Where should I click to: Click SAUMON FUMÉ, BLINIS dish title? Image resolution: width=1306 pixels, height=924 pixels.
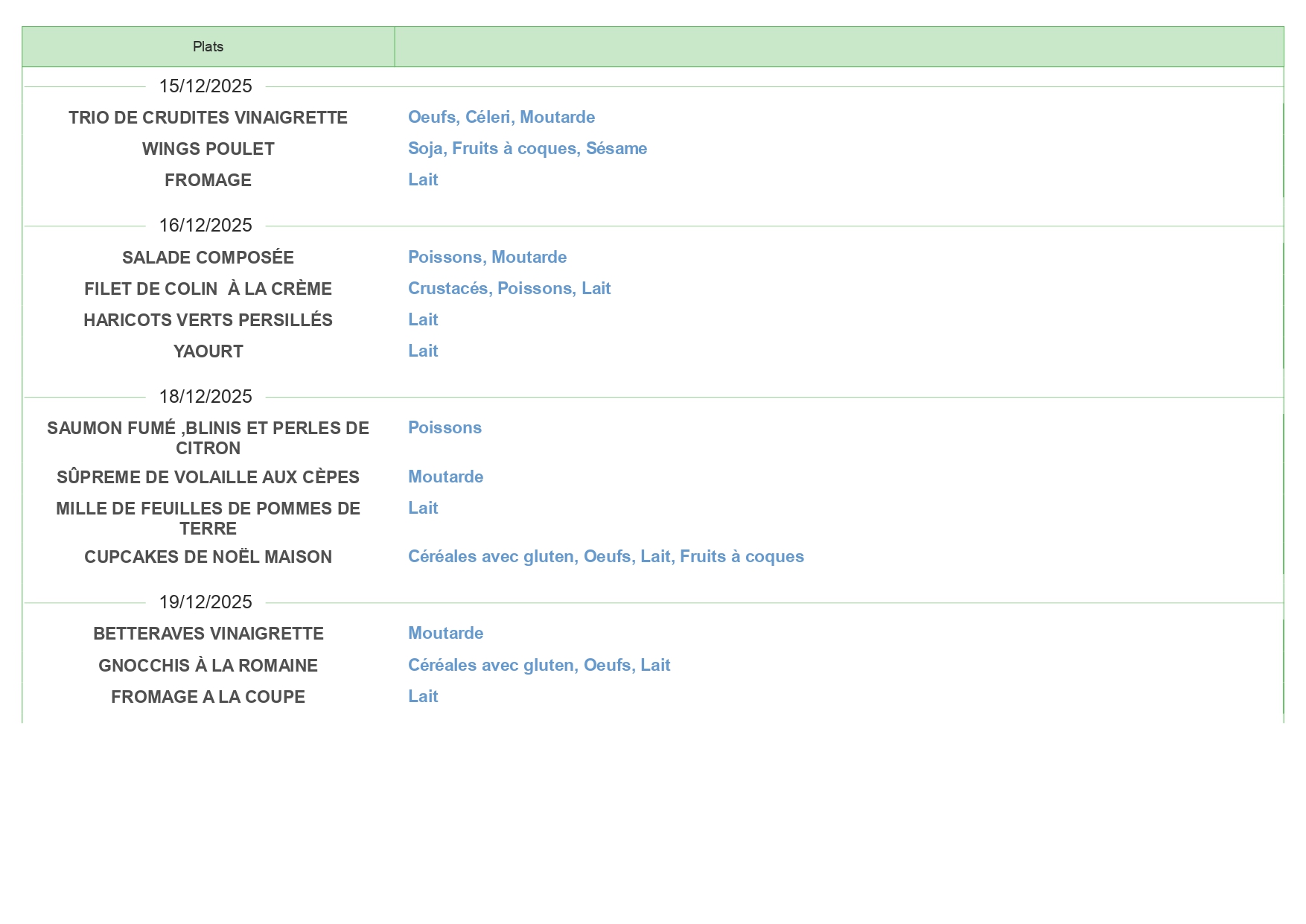(208, 438)
